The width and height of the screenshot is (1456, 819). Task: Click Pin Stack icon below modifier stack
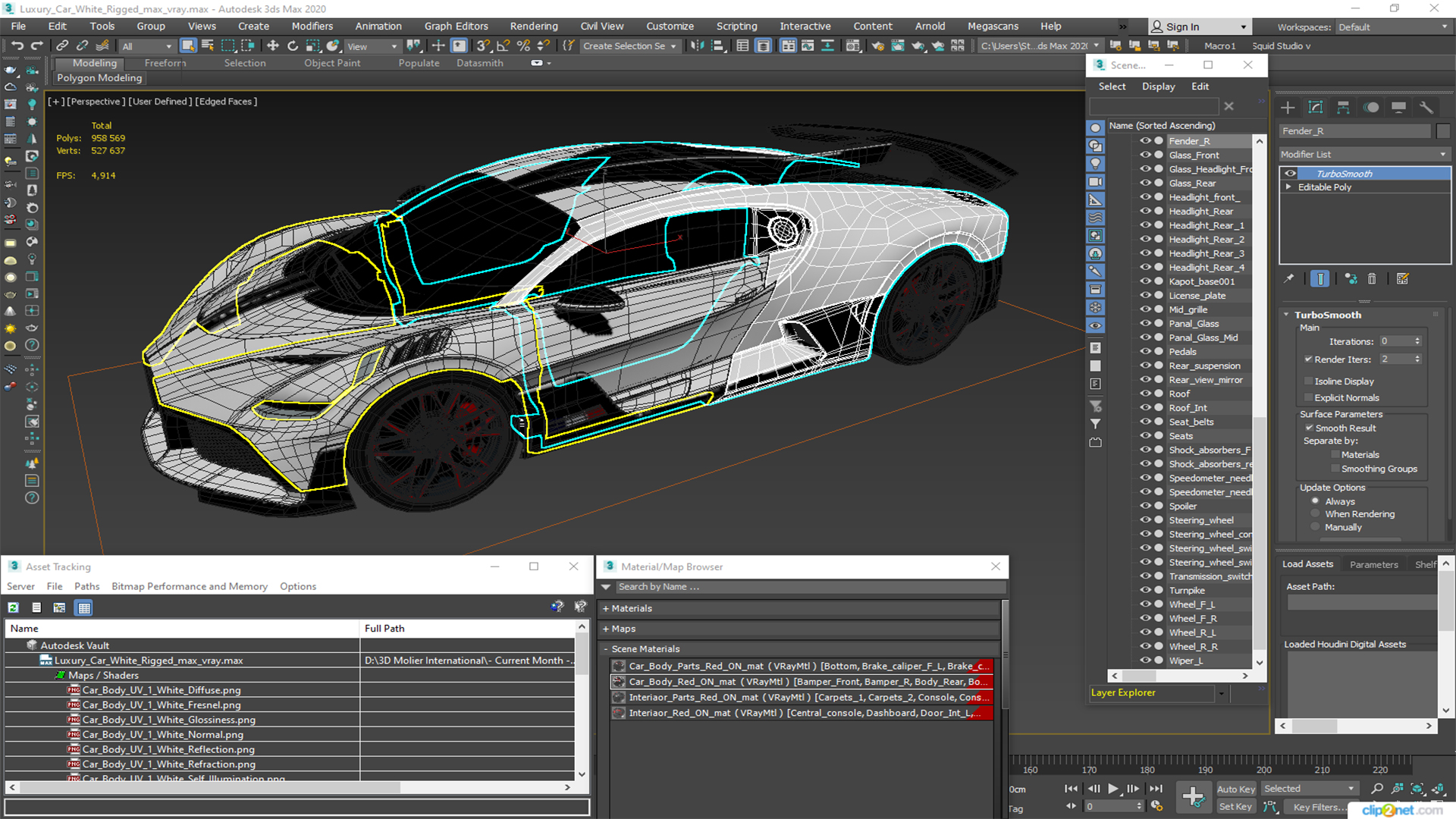click(1289, 279)
